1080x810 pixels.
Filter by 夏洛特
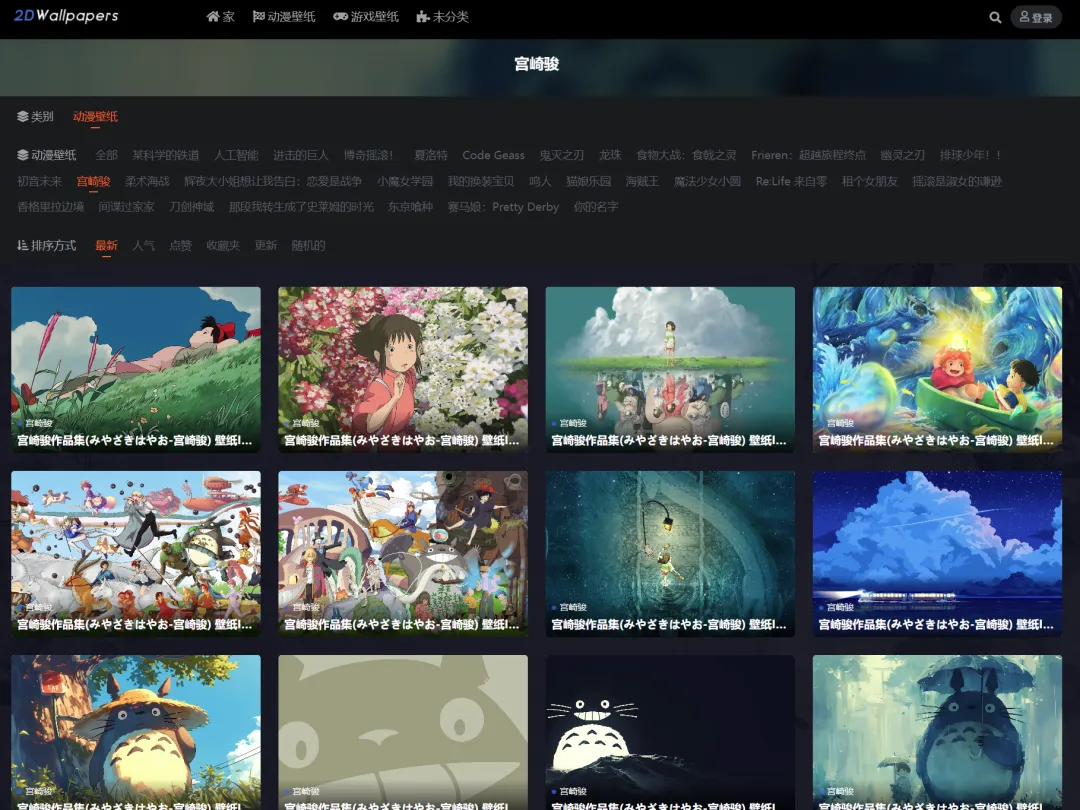[x=430, y=155]
